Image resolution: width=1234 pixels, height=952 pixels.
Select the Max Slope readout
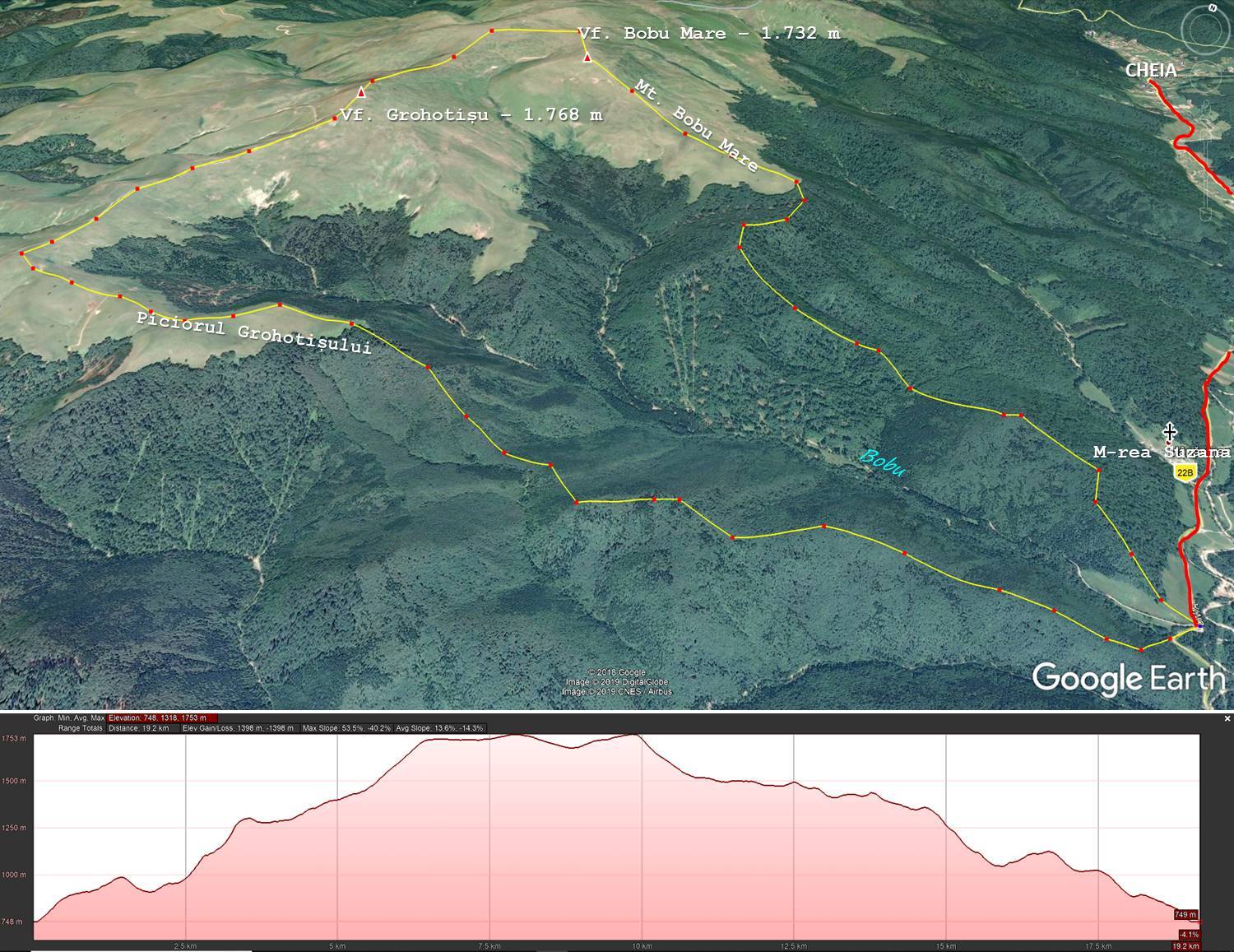[346, 728]
